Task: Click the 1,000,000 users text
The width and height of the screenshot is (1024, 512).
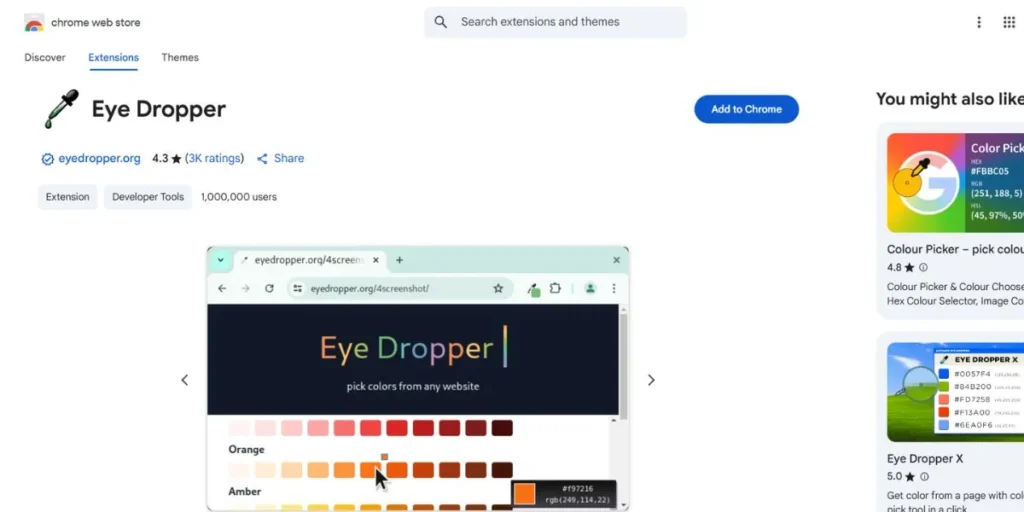Action: point(238,197)
